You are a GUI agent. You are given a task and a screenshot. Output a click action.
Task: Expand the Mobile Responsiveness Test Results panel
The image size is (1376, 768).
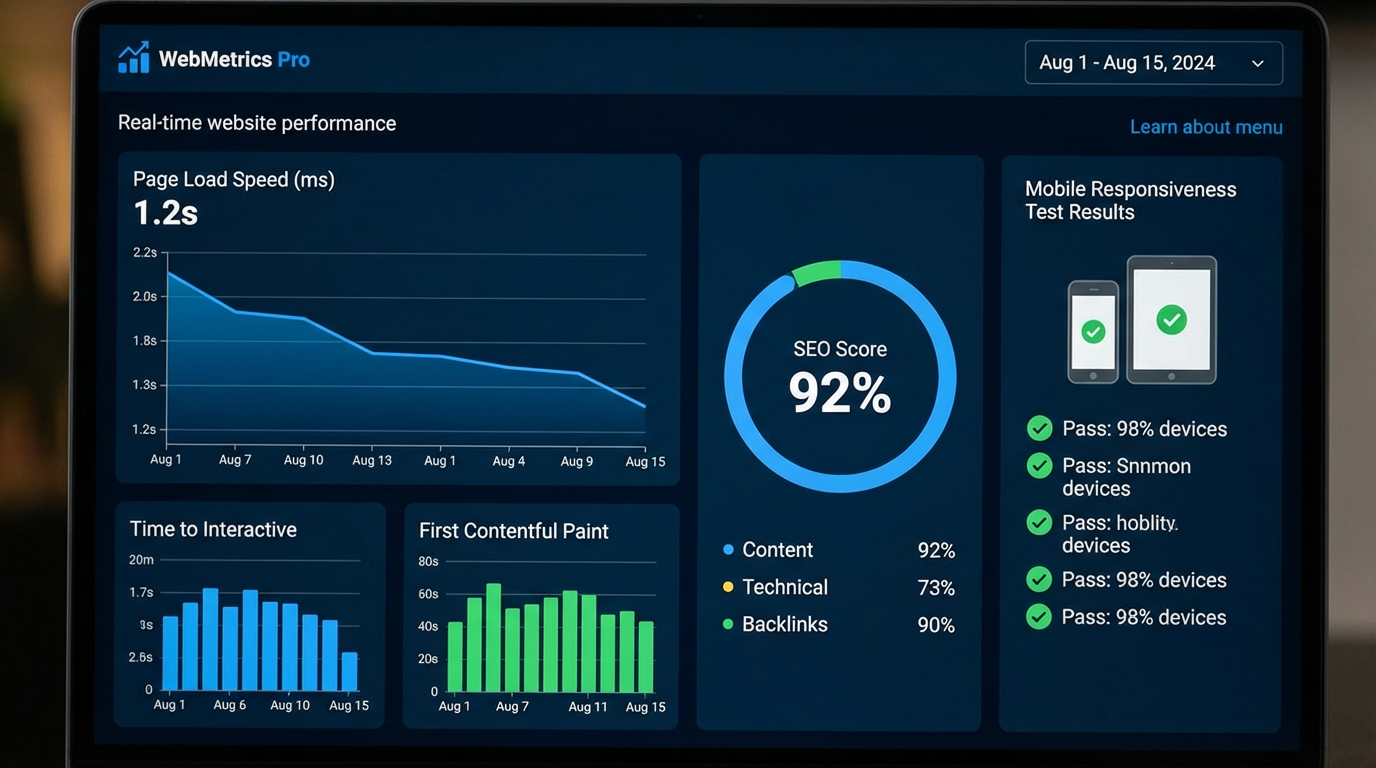coord(1131,200)
